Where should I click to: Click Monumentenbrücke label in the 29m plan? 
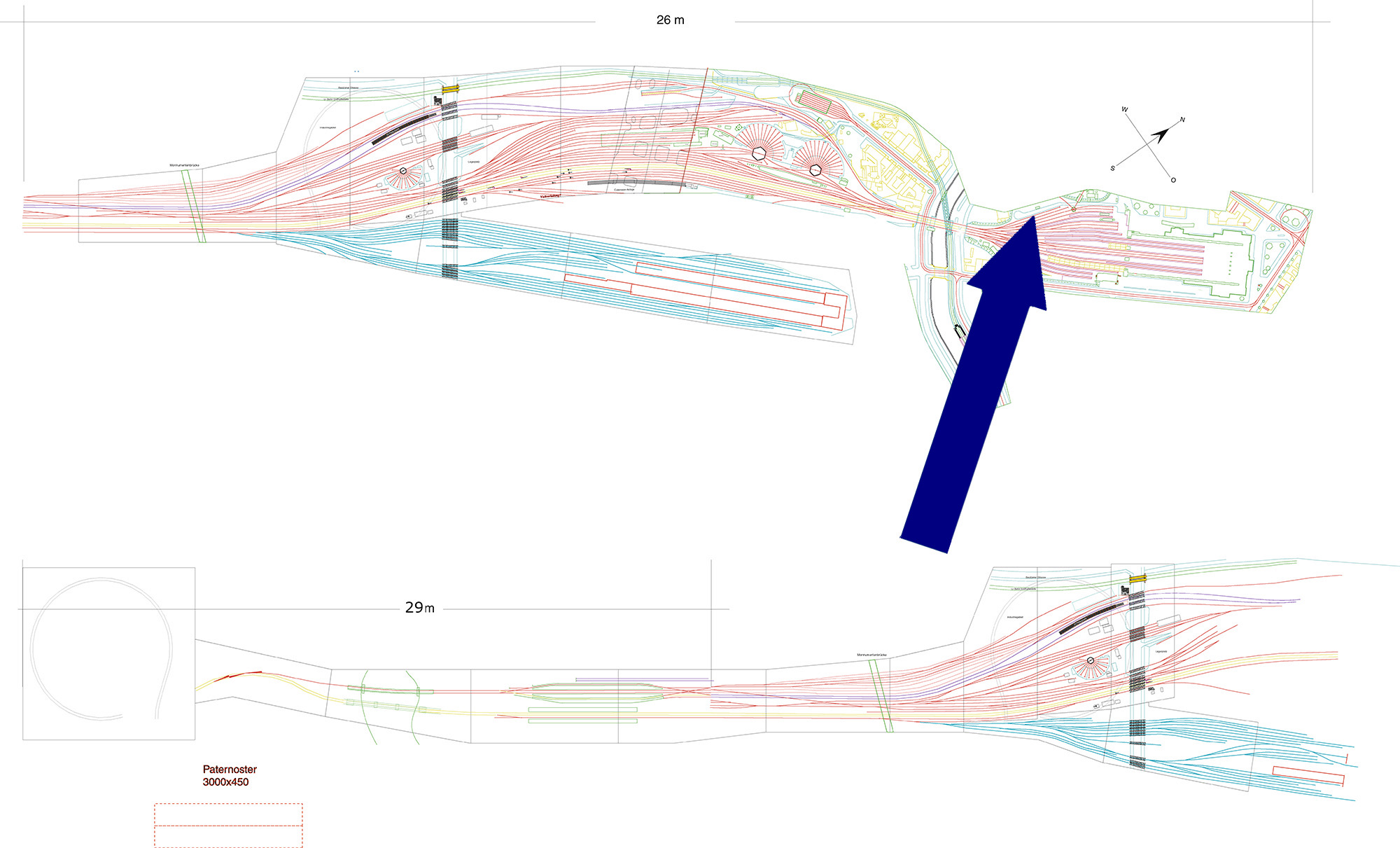871,655
